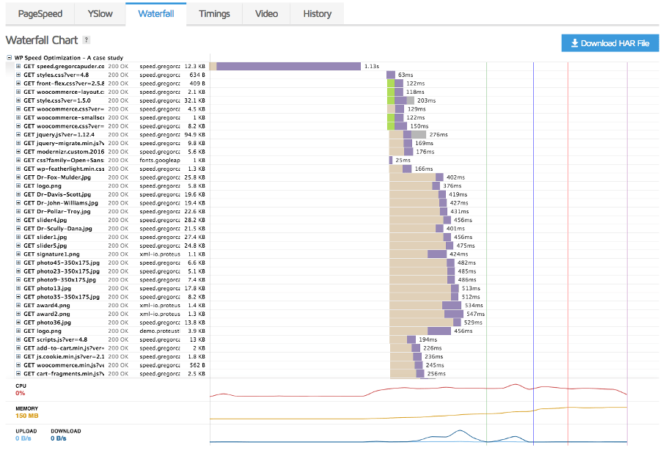Expand the GET woocommerce-layout request
Viewport: 660px width, 456px height.
(18, 92)
